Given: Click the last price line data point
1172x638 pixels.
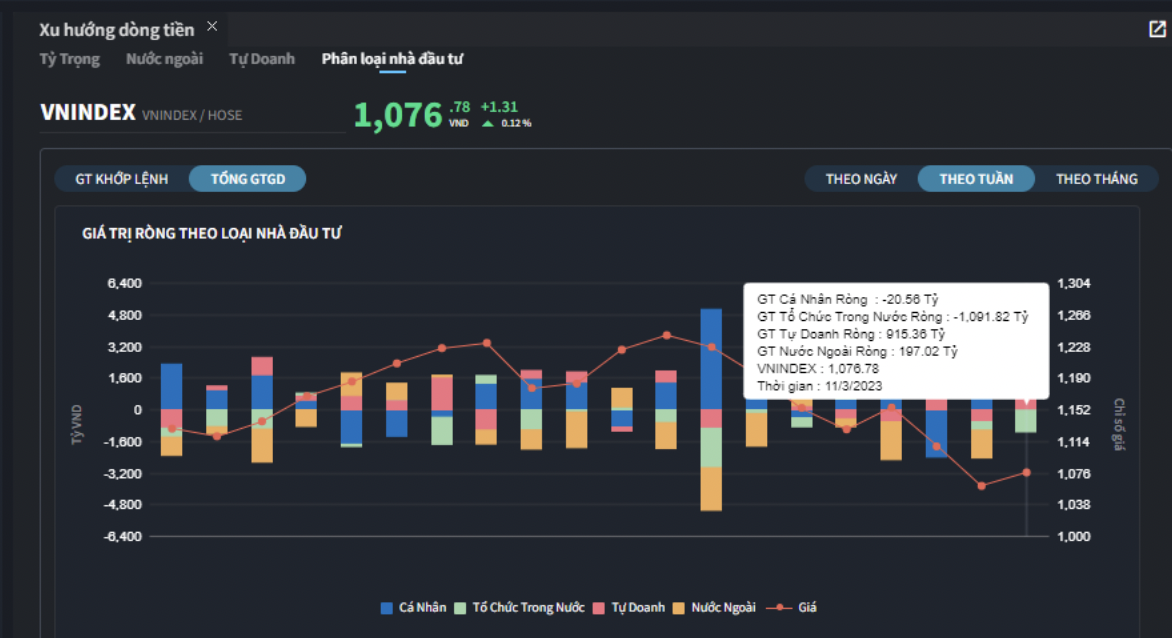Looking at the screenshot, I should pos(1026,472).
